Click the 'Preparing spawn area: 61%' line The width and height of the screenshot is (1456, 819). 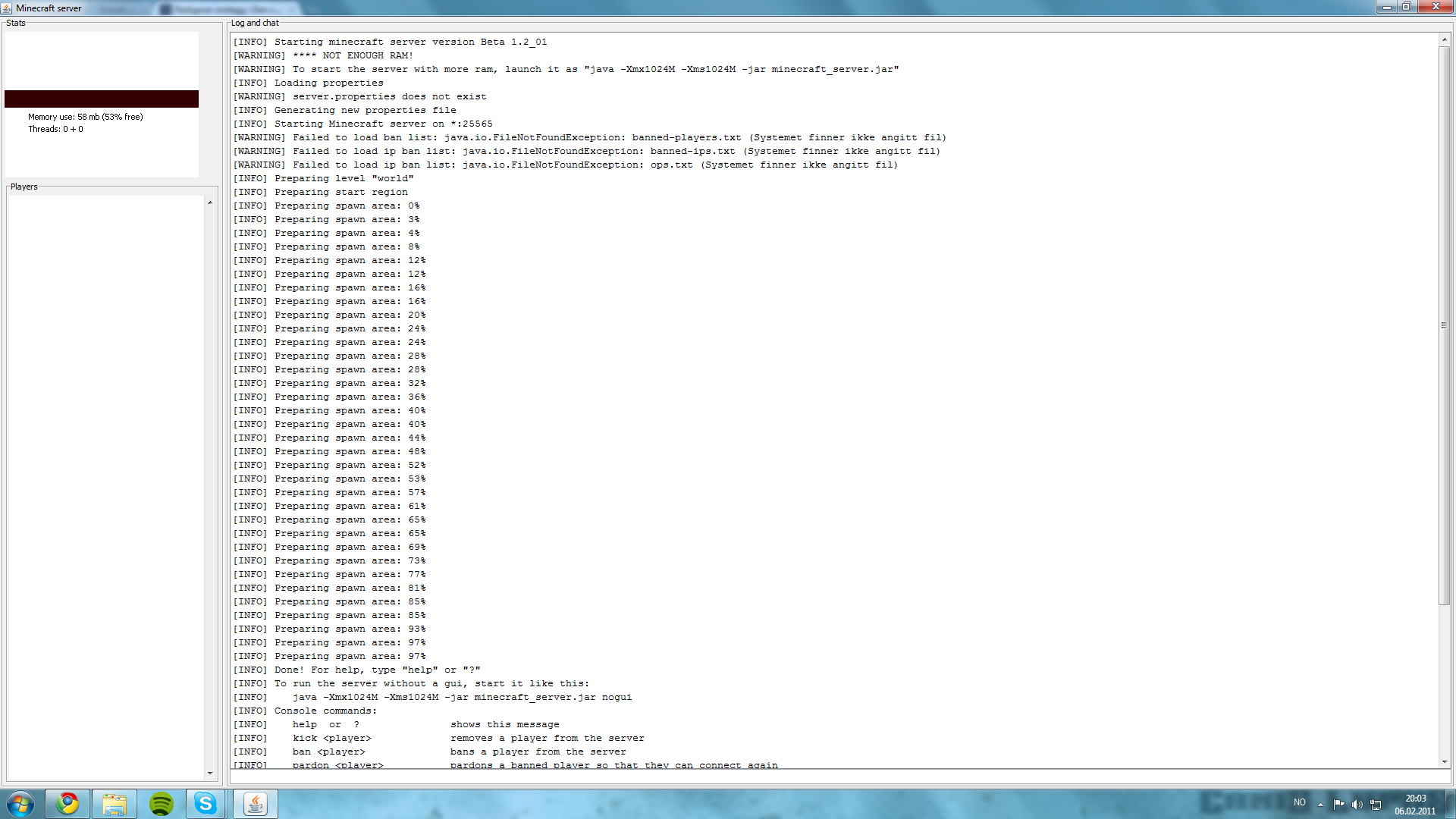click(x=330, y=506)
